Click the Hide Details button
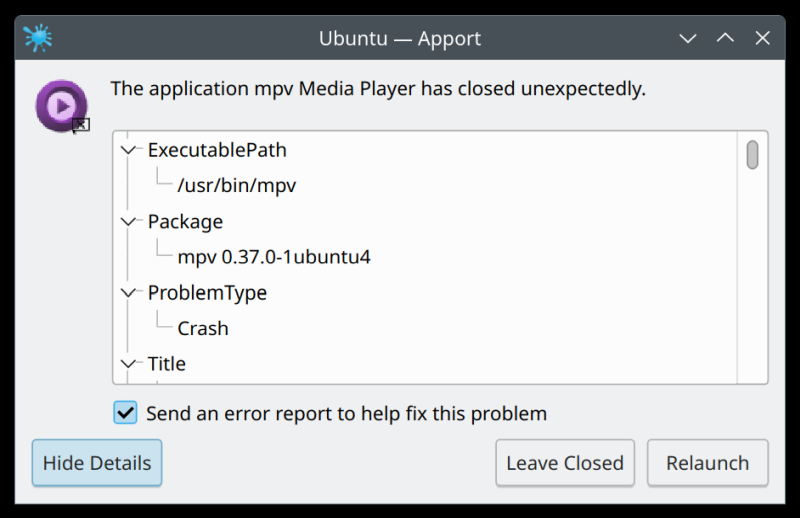Screen dimensions: 800x518 point(97,463)
